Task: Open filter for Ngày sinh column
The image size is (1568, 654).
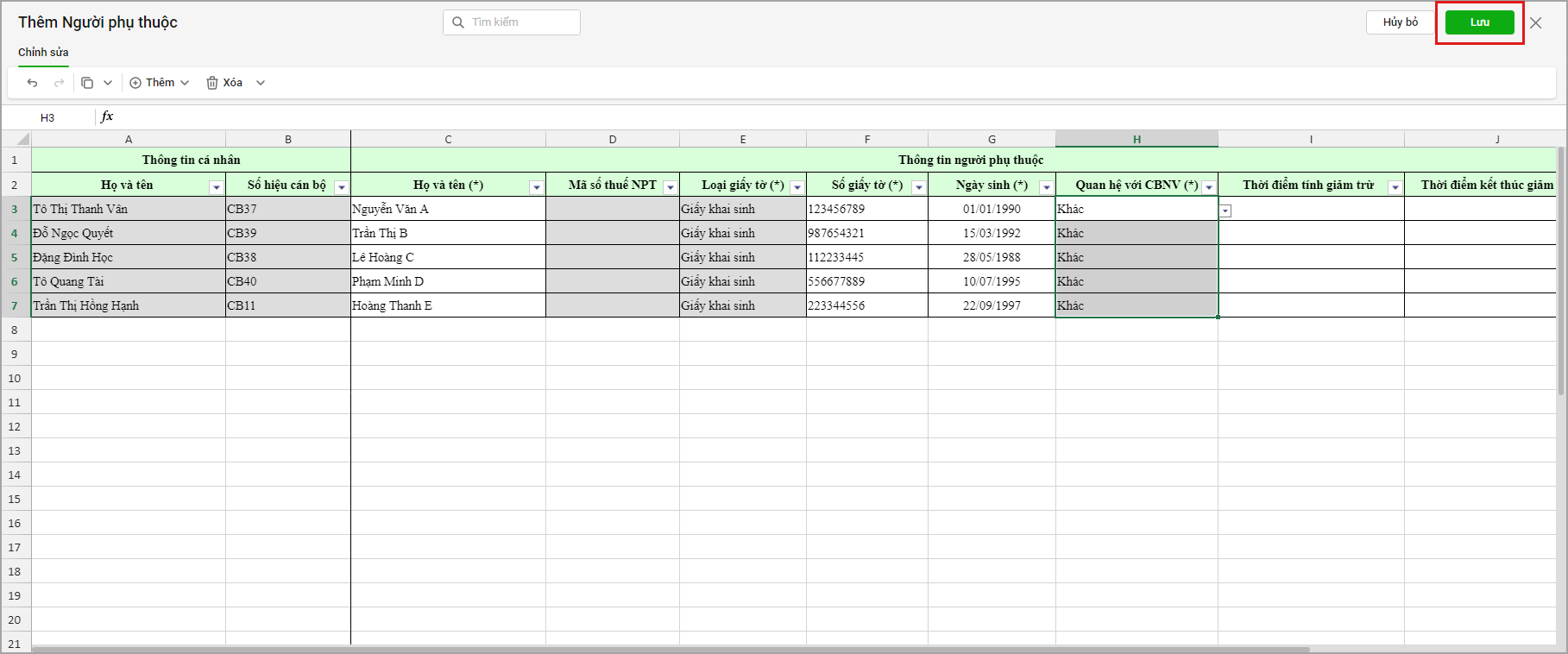Action: pyautogui.click(x=1046, y=187)
